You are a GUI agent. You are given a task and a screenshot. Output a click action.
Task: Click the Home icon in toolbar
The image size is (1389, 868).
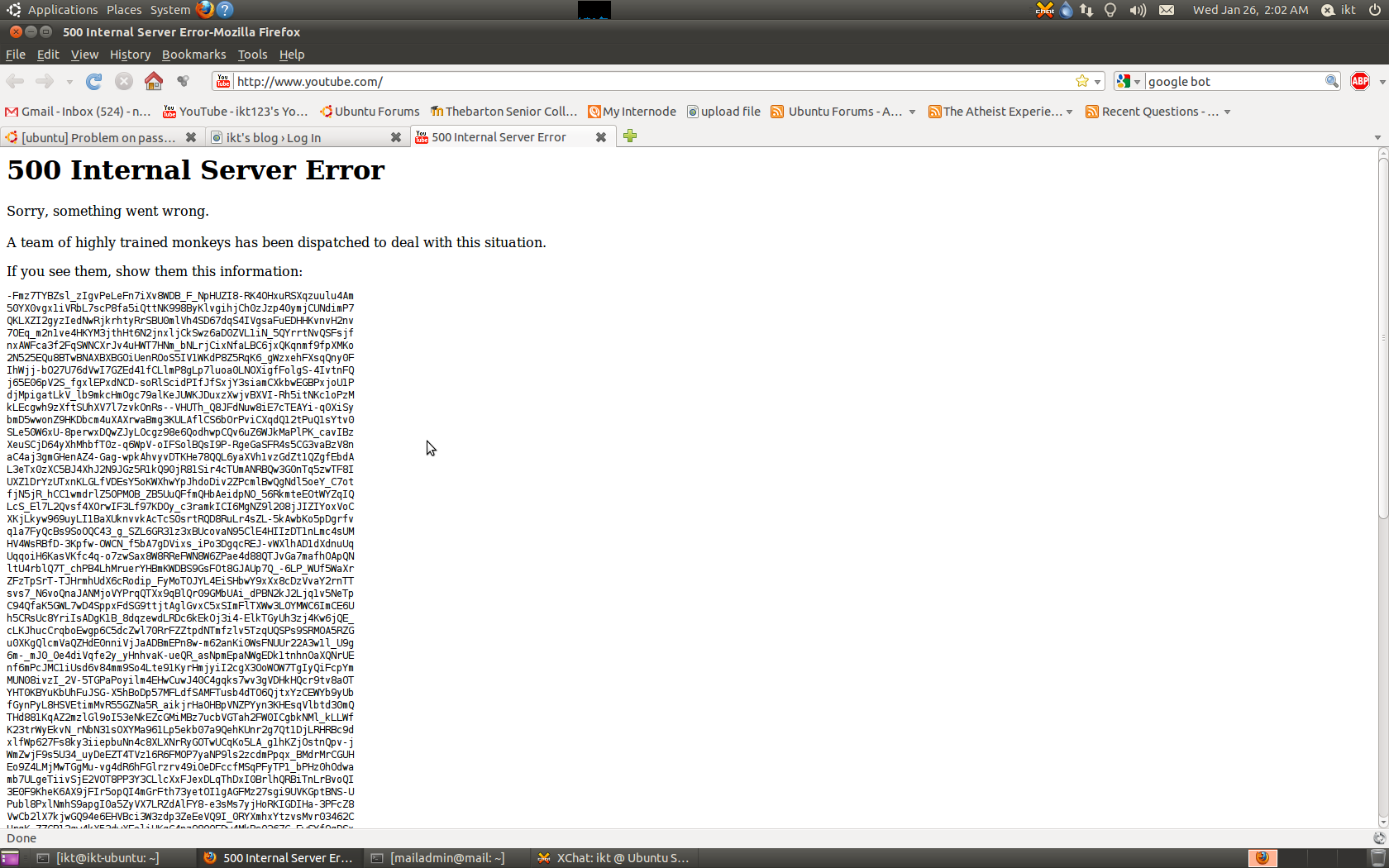(154, 81)
